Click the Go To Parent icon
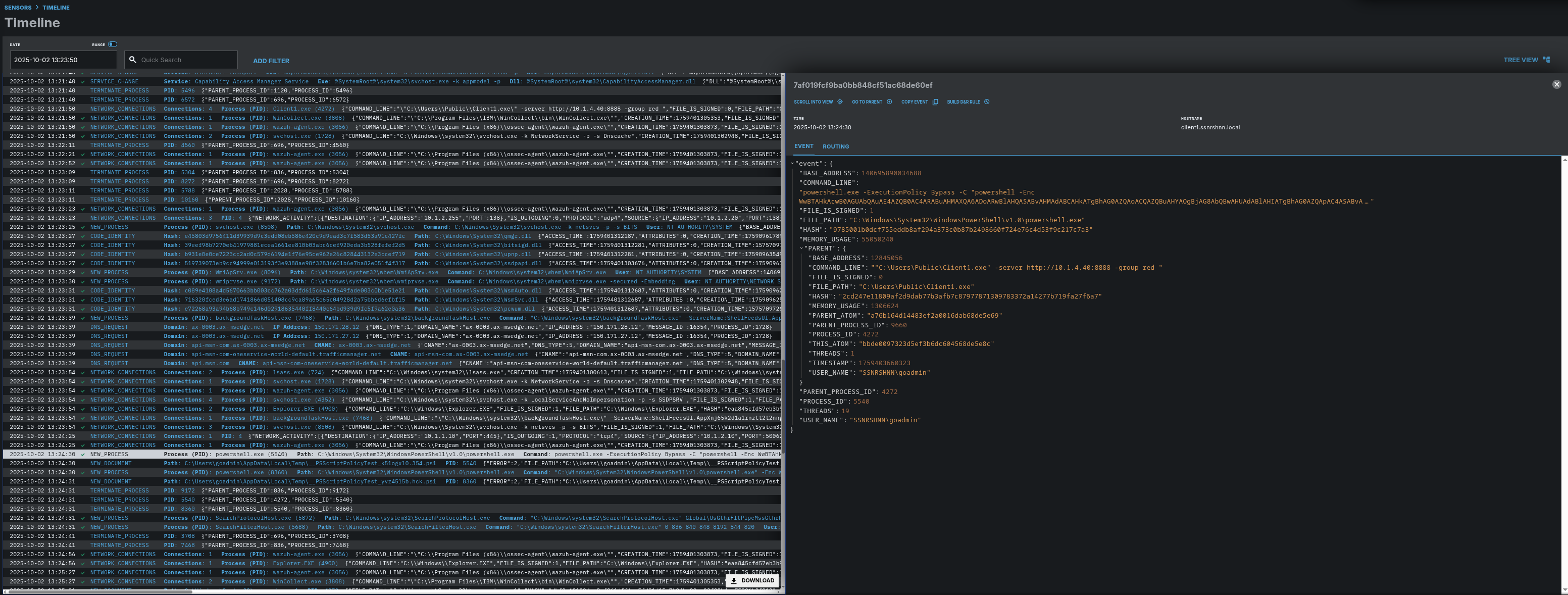The image size is (1568, 595). coord(889,102)
